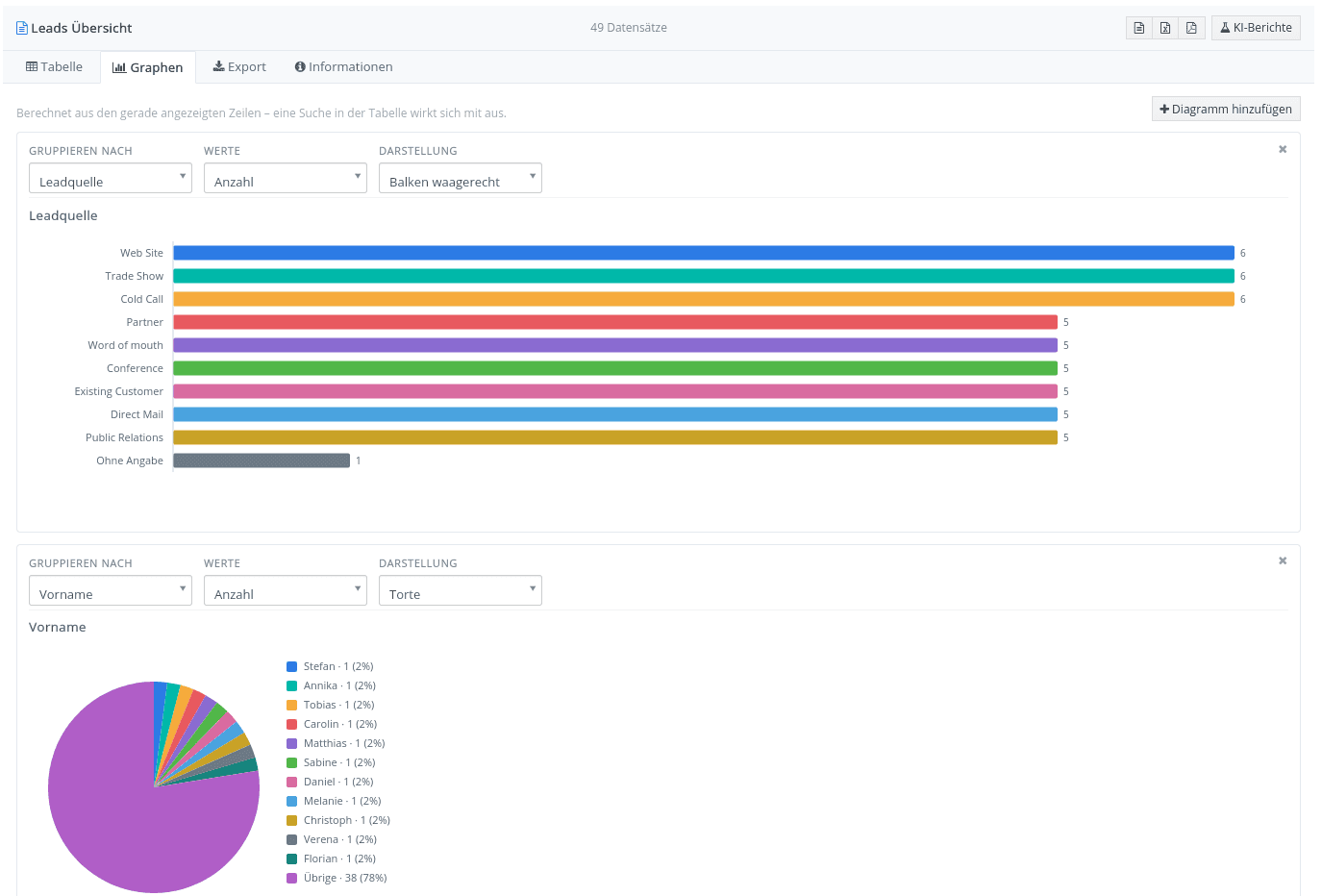The height and width of the screenshot is (896, 1322).
Task: Click the large purple Übrige pie slice
Action: click(x=125, y=817)
